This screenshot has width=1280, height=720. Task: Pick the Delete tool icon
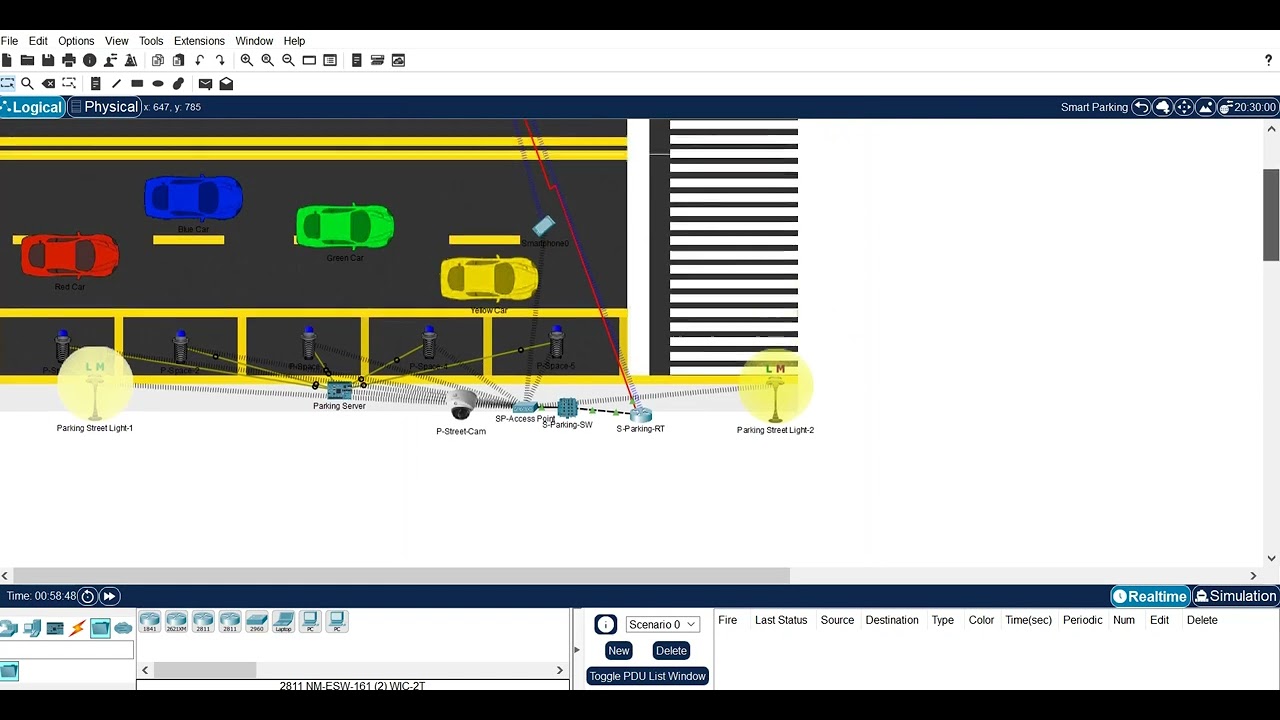(x=48, y=84)
